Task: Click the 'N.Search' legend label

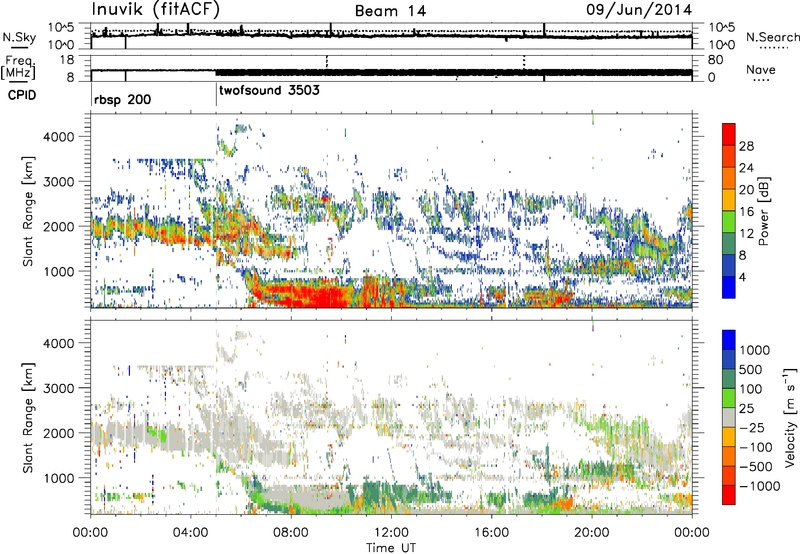Action: click(x=772, y=37)
